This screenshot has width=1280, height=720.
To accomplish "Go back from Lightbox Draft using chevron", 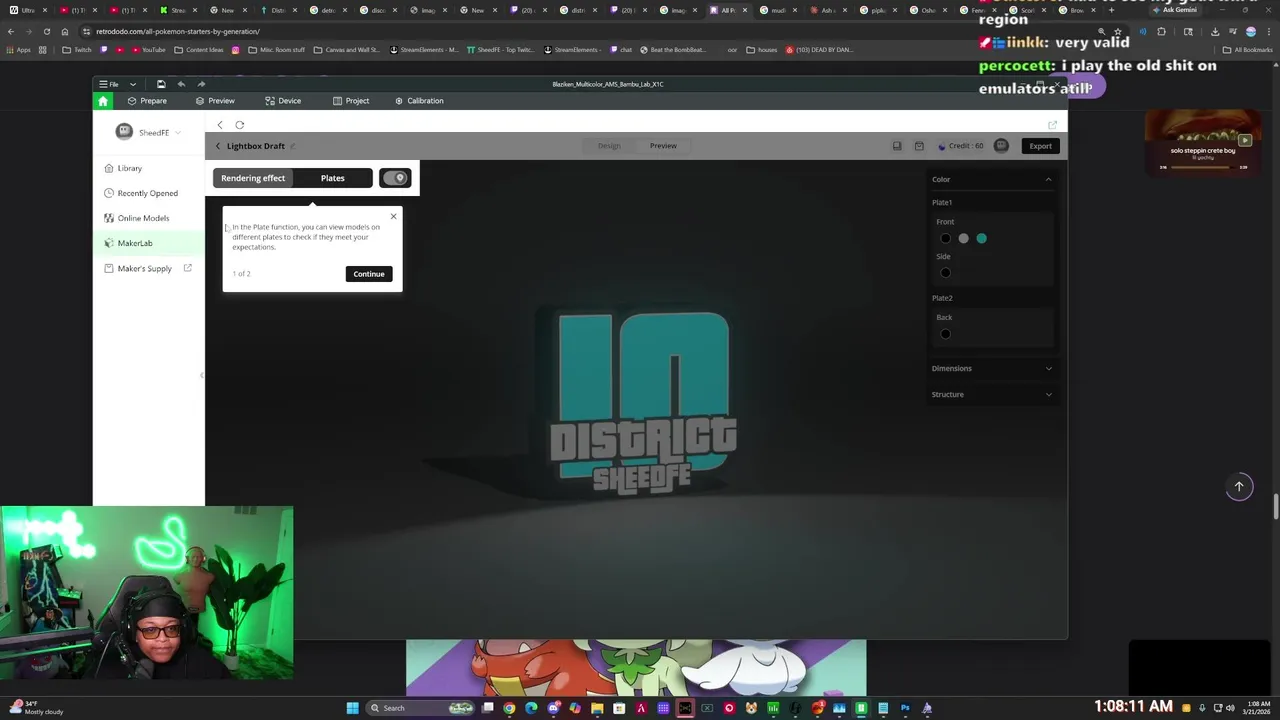I will [x=218, y=146].
